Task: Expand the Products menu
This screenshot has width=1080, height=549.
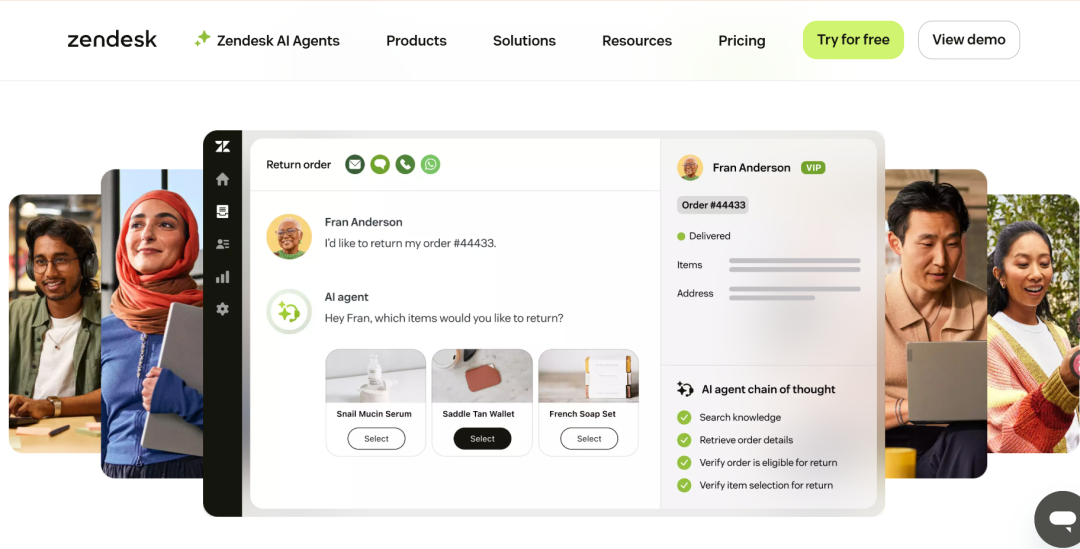Action: click(x=416, y=41)
